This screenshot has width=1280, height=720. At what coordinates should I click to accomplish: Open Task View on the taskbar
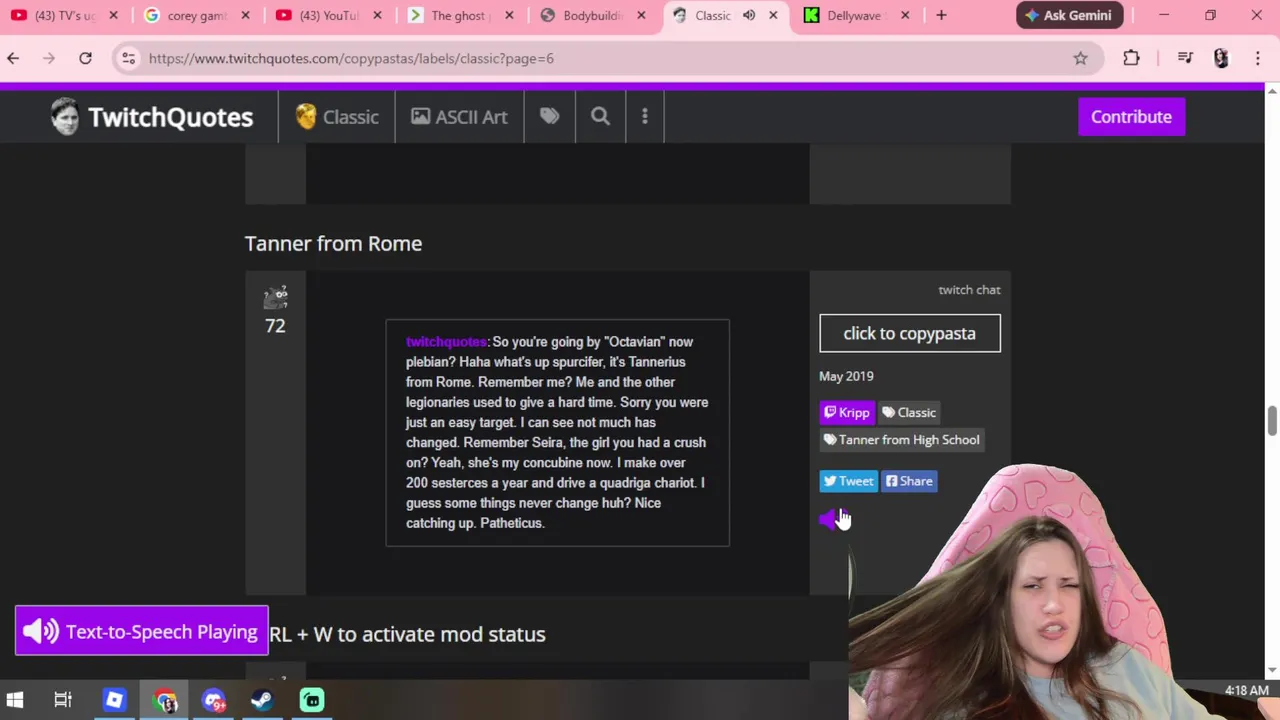[63, 700]
